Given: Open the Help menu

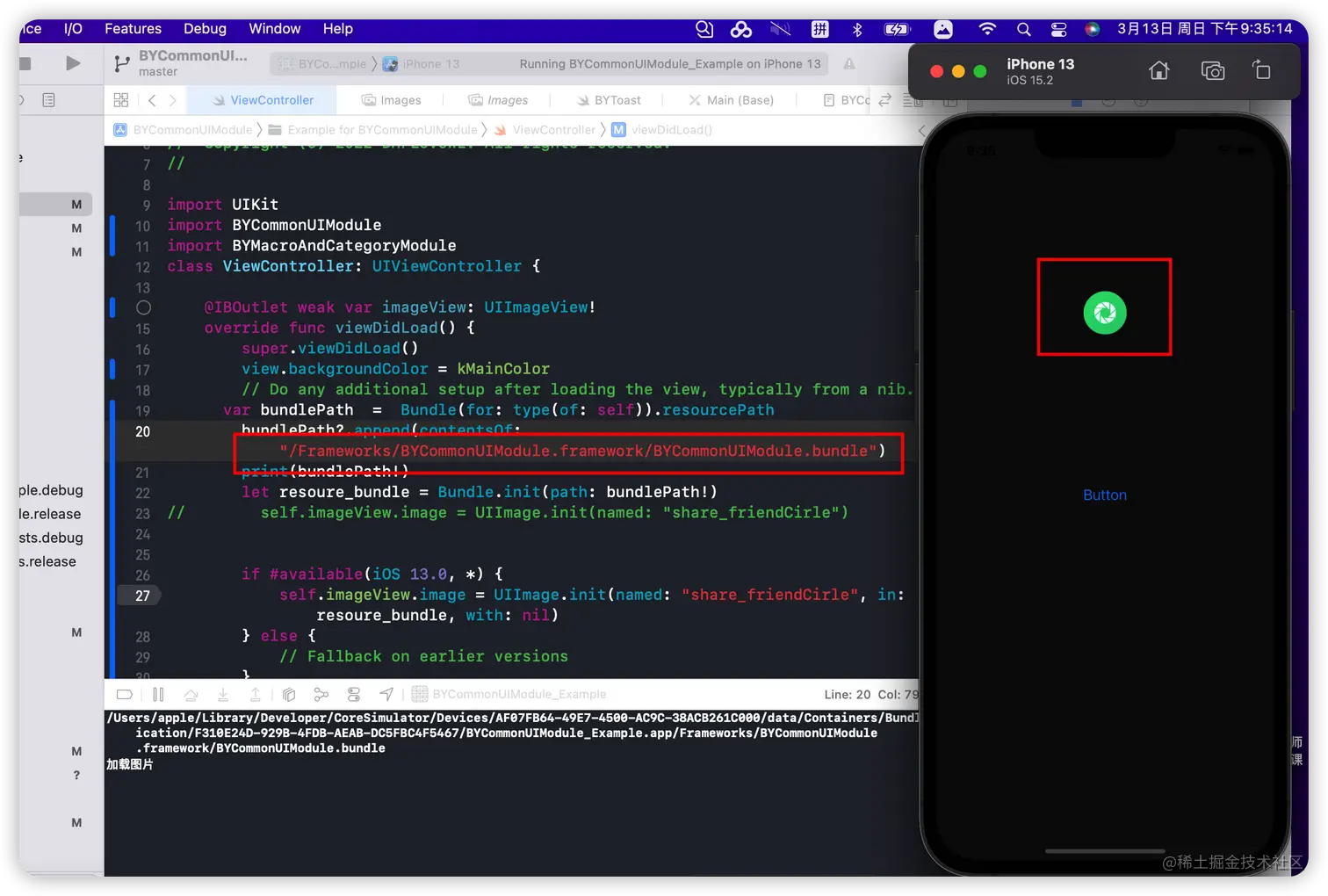Looking at the screenshot, I should (x=337, y=29).
